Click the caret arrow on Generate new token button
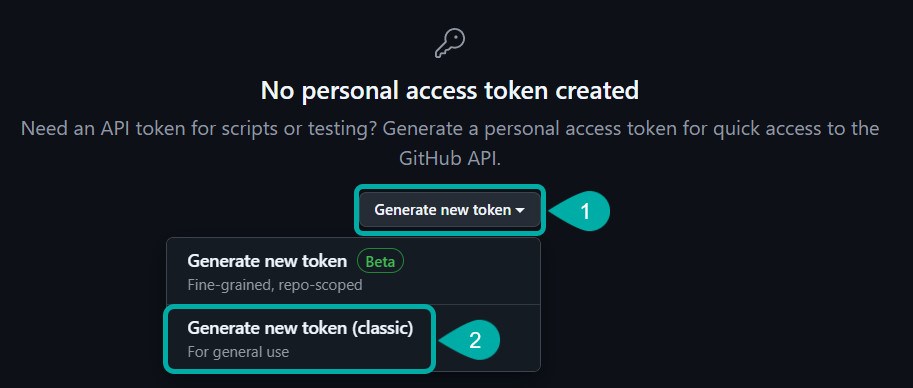Image resolution: width=913 pixels, height=388 pixels. pyautogui.click(x=521, y=210)
